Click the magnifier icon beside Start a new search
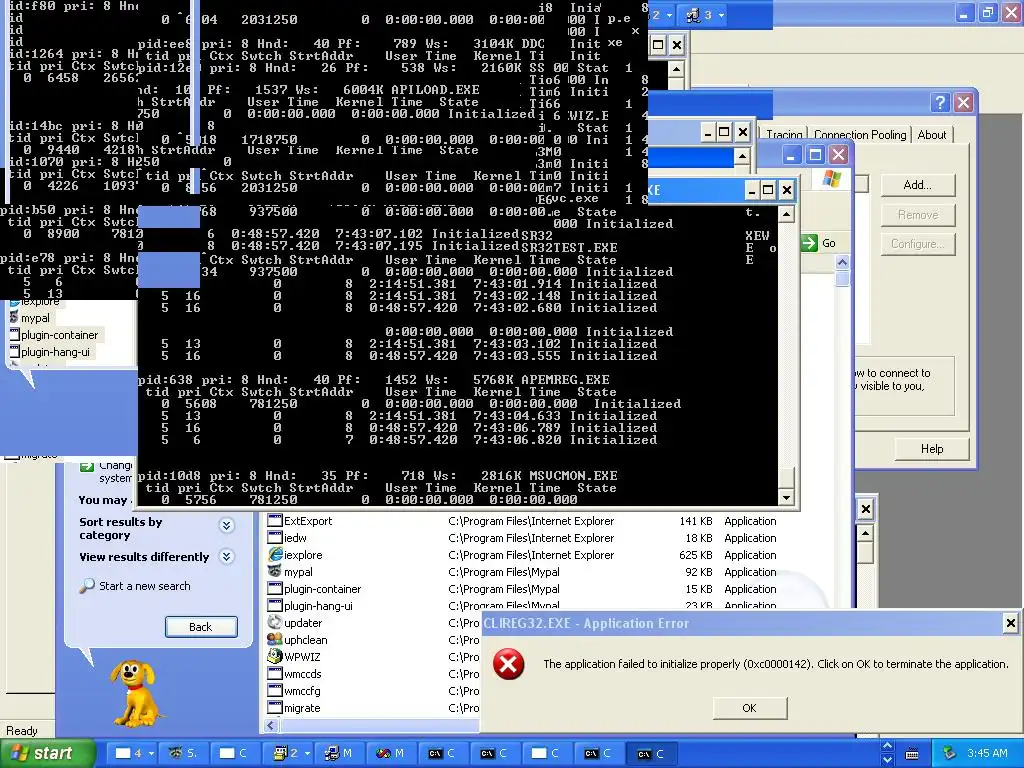The image size is (1024, 768). (87, 586)
